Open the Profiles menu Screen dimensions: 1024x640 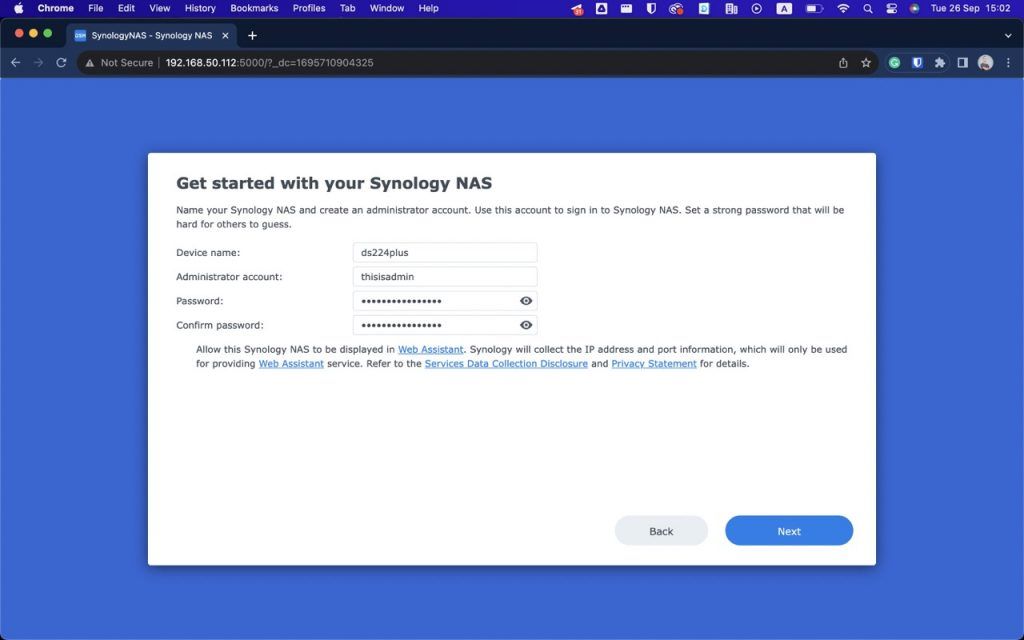(x=309, y=8)
